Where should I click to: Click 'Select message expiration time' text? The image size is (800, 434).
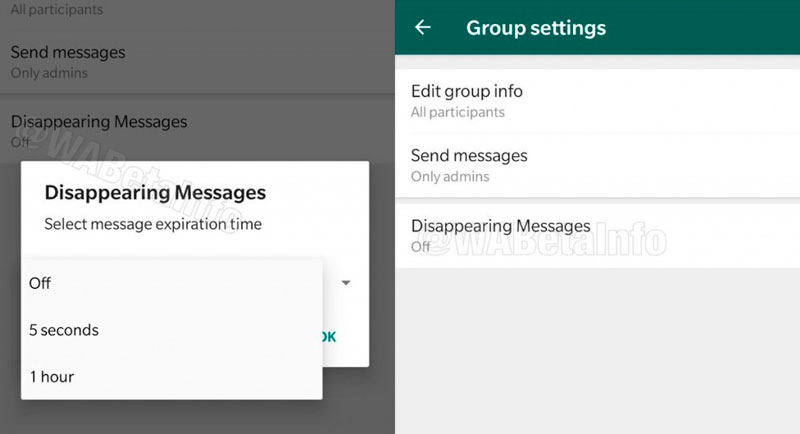pos(153,224)
